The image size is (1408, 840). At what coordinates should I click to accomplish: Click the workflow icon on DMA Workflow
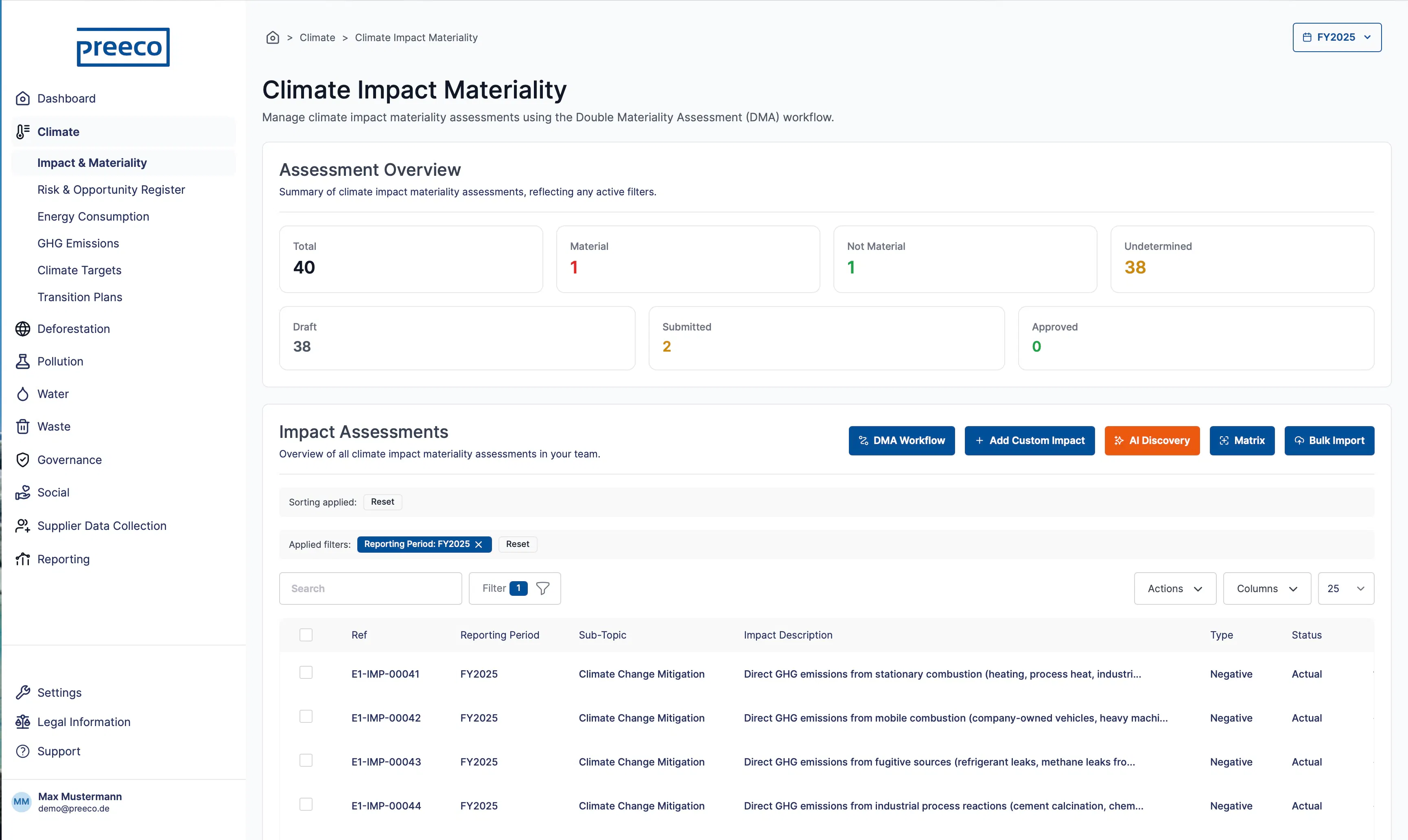tap(864, 440)
